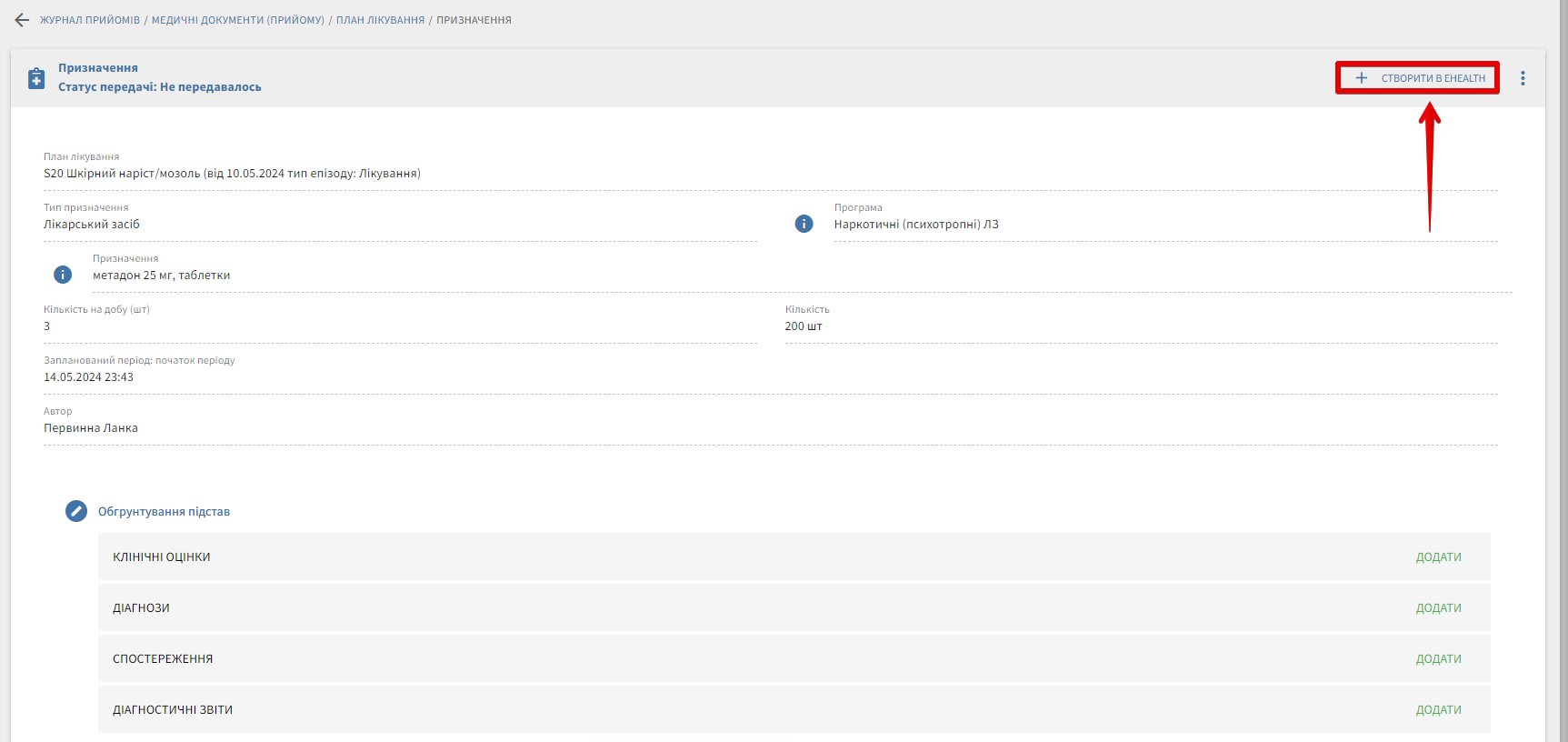
Task: Expand the Спостереження row
Action: pyautogui.click(x=163, y=659)
